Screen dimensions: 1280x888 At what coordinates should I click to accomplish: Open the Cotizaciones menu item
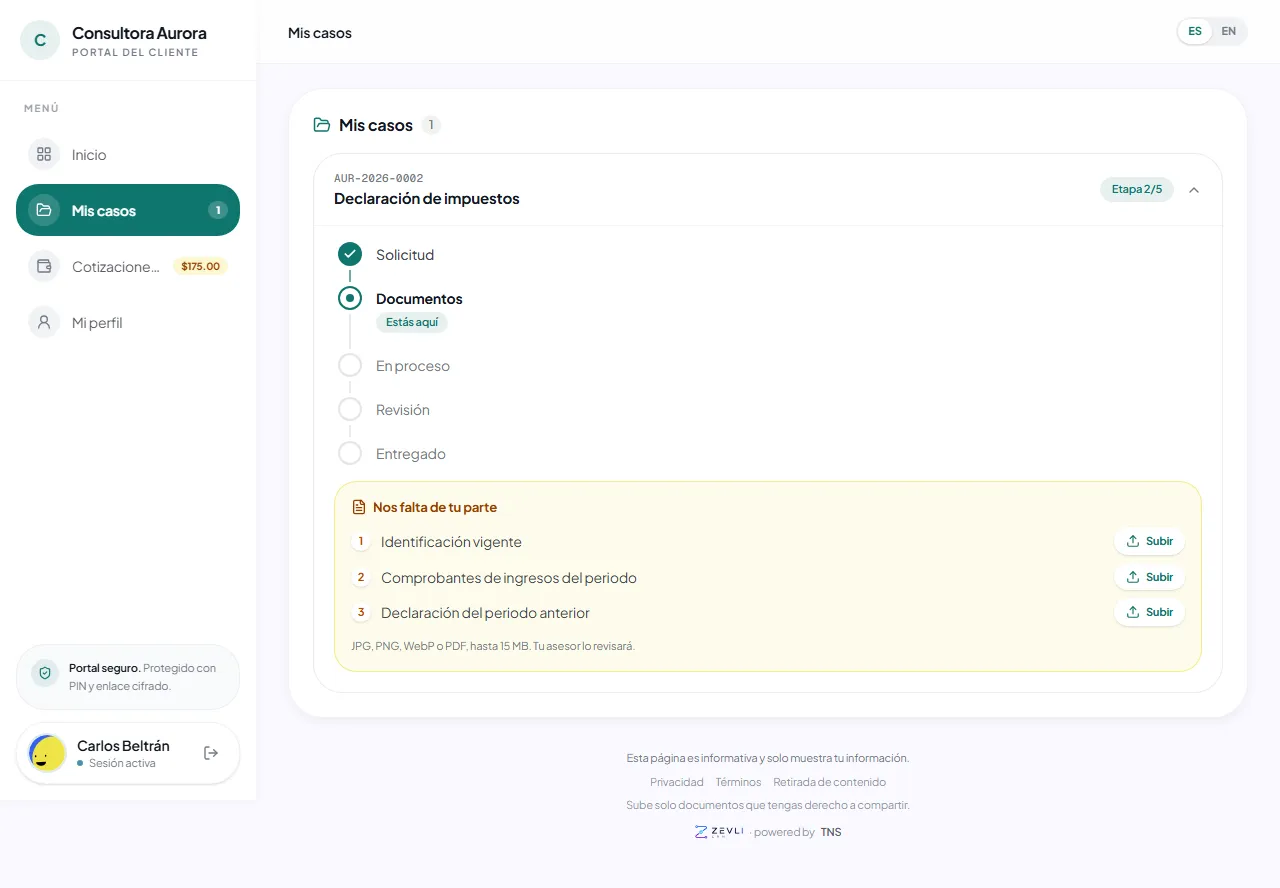coord(128,267)
